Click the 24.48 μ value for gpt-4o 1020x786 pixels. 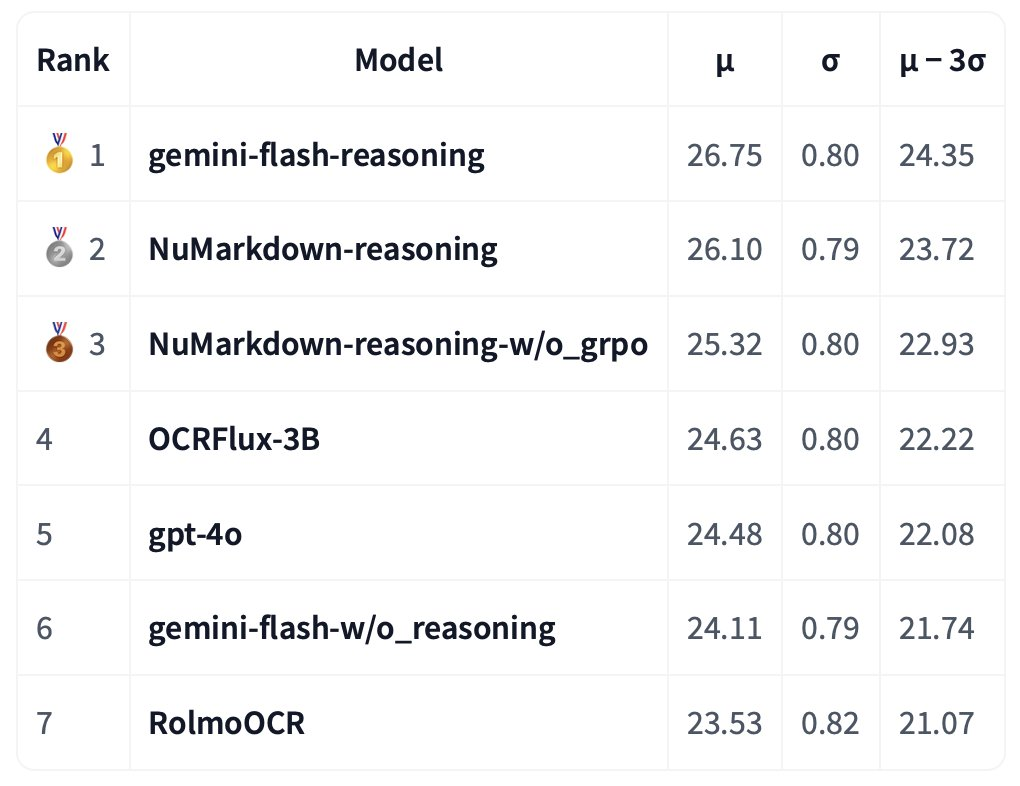pos(724,533)
